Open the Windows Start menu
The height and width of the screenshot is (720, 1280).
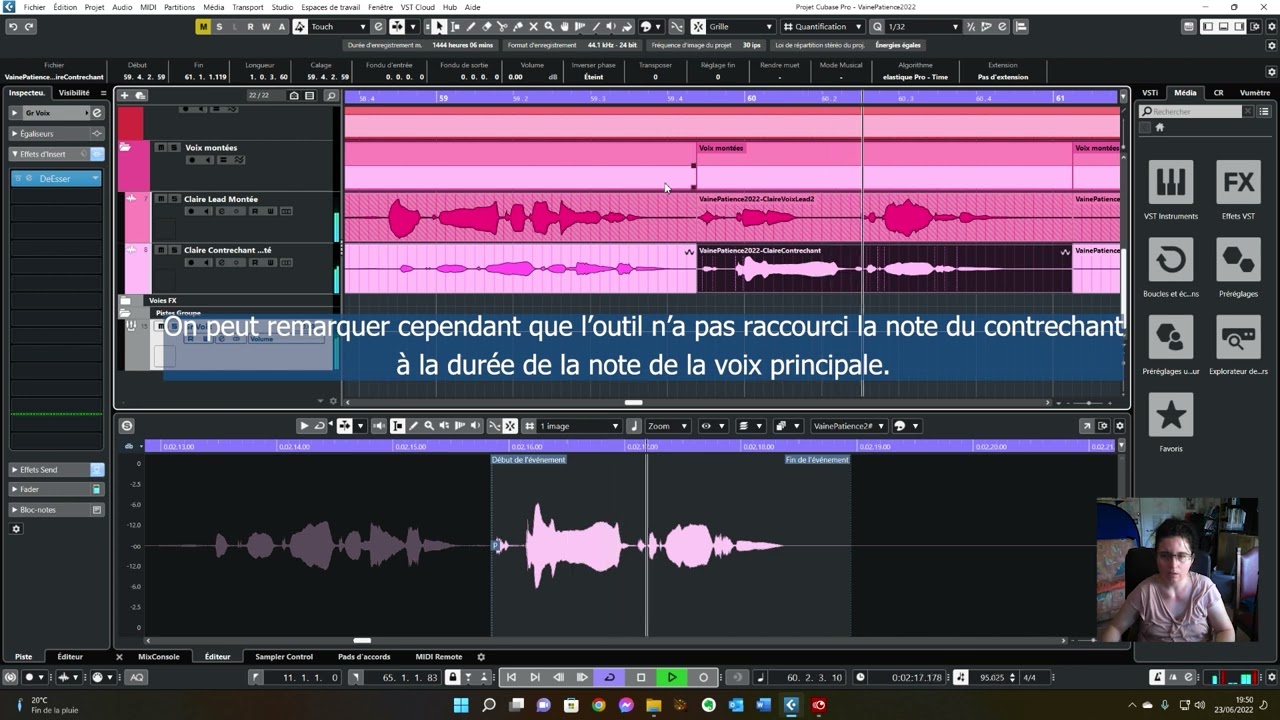click(461, 705)
